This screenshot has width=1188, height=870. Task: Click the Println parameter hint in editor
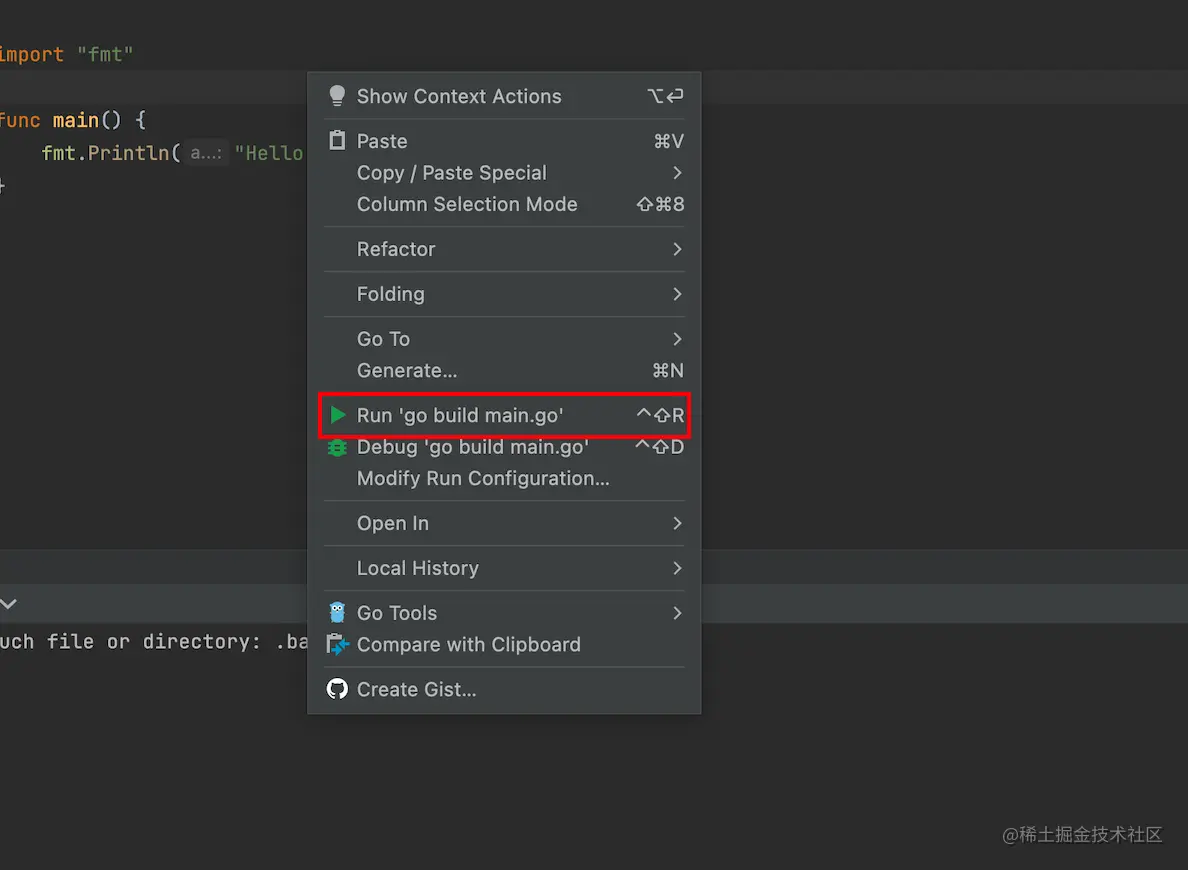(206, 153)
